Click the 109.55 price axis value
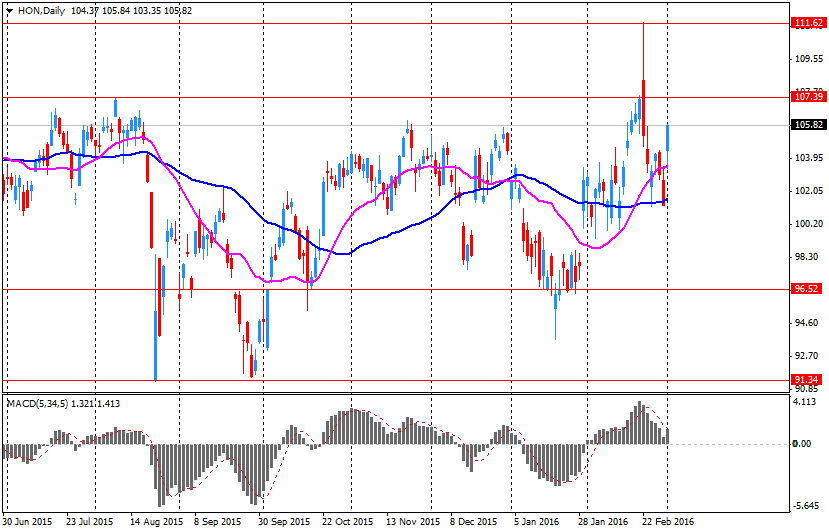The height and width of the screenshot is (530, 829). pyautogui.click(x=809, y=59)
